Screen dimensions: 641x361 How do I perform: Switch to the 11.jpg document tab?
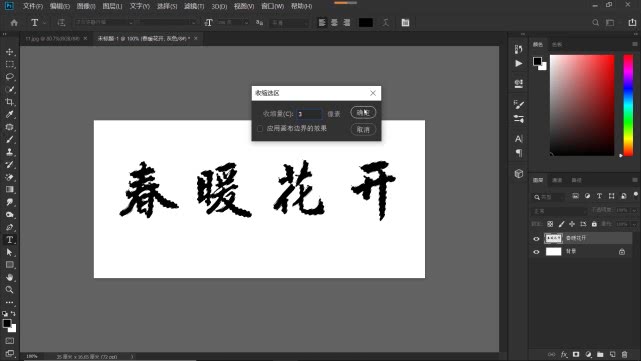tap(52, 38)
